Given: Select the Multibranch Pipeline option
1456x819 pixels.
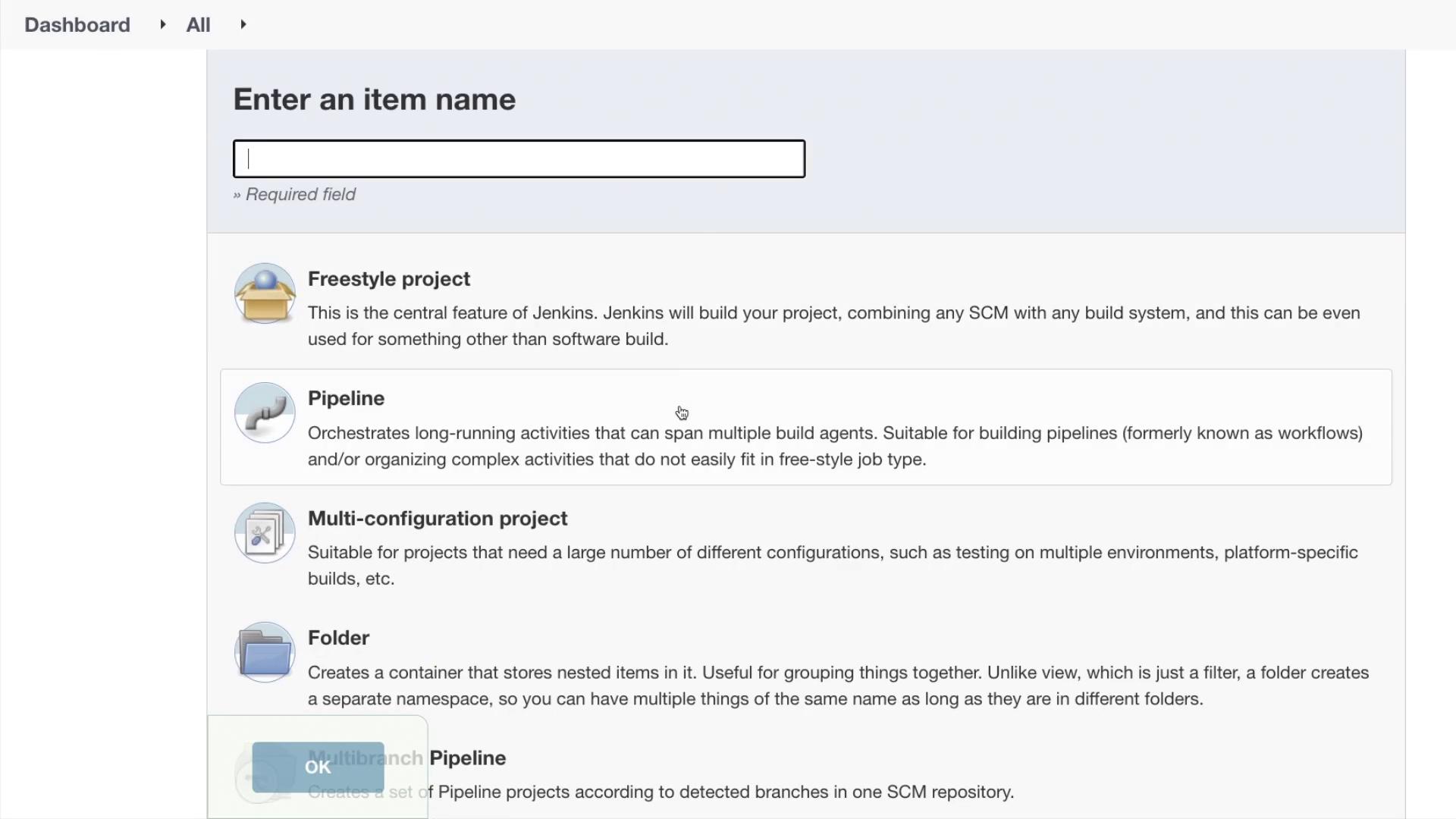Looking at the screenshot, I should (467, 758).
